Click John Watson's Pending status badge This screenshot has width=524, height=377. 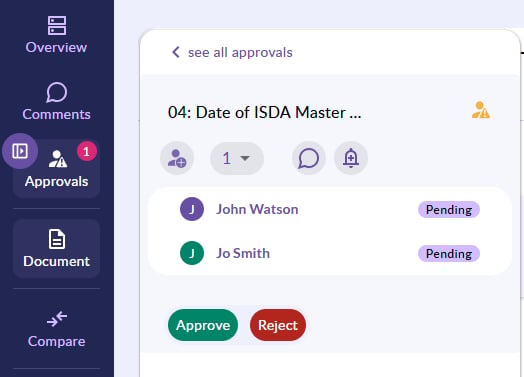point(449,210)
